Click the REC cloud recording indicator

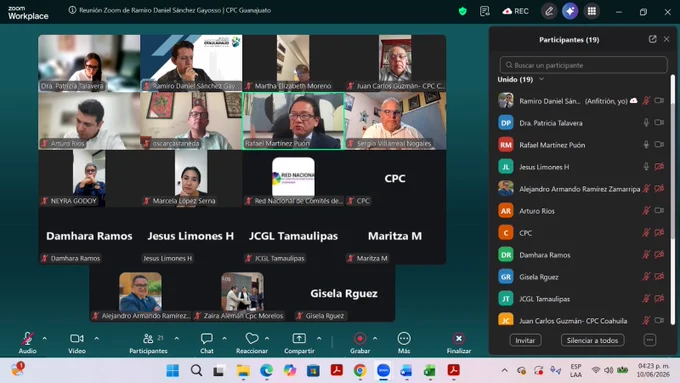[515, 11]
